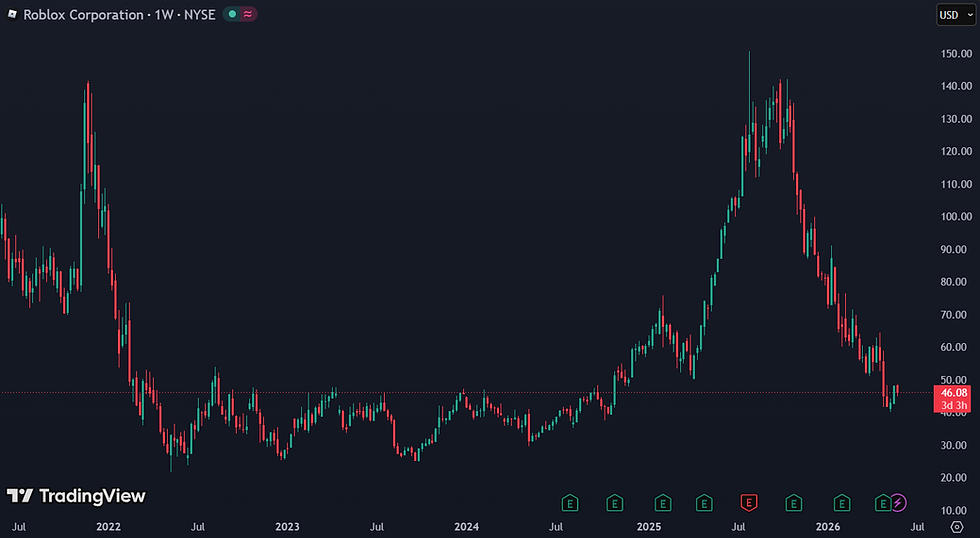Open the USD currency dropdown
Image resolution: width=980 pixels, height=538 pixels.
pos(955,15)
